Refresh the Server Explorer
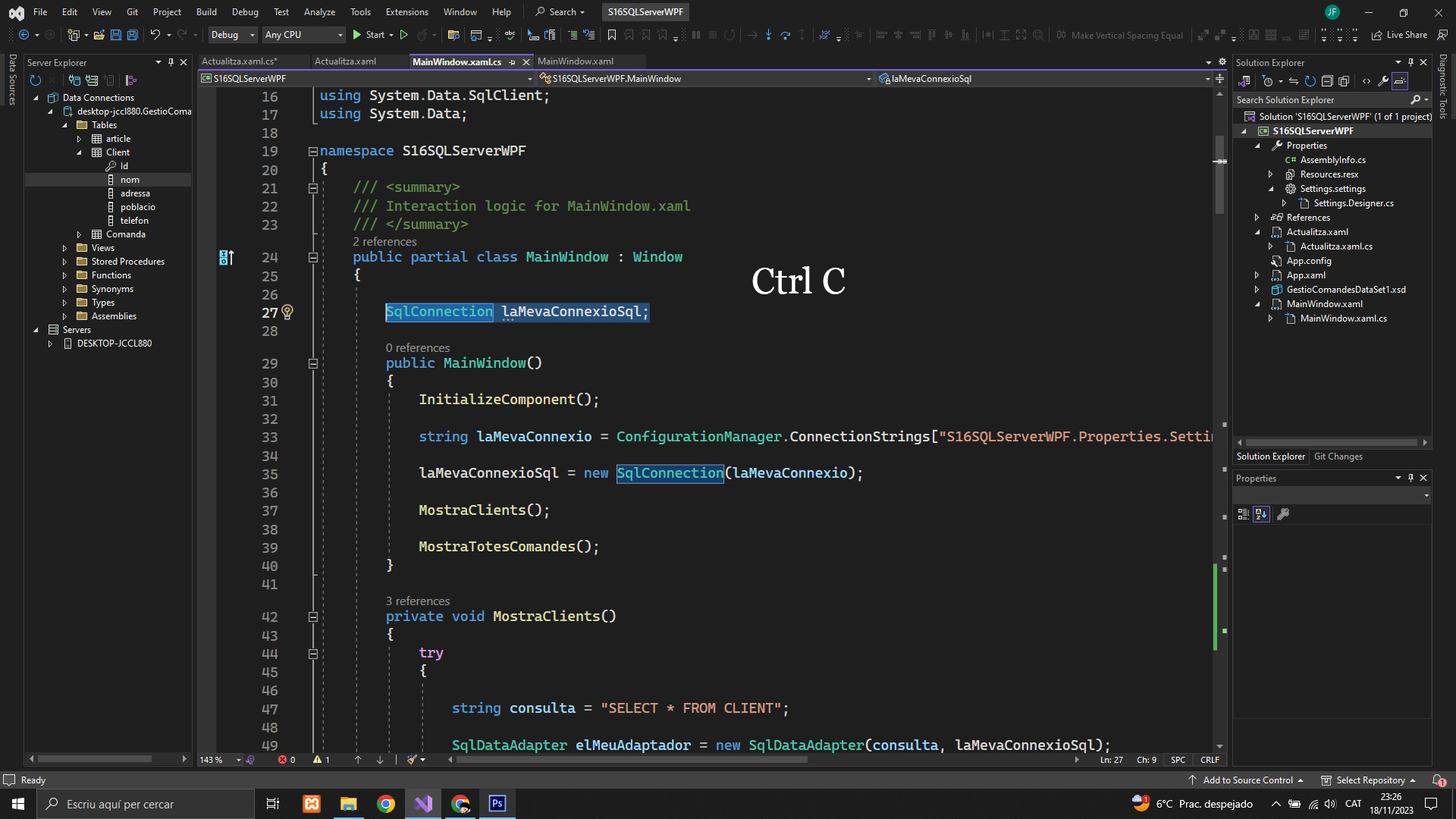This screenshot has width=1456, height=819. click(35, 80)
